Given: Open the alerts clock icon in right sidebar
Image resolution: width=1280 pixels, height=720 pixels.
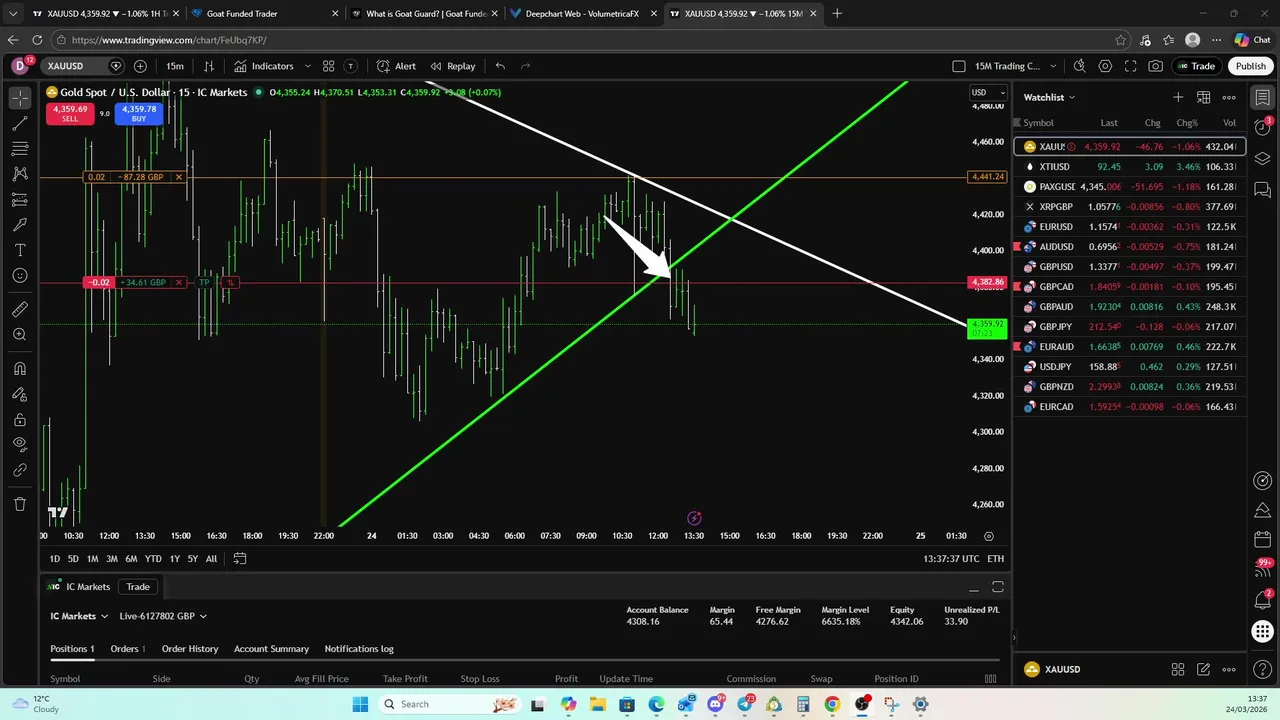Looking at the screenshot, I should pos(1263,127).
